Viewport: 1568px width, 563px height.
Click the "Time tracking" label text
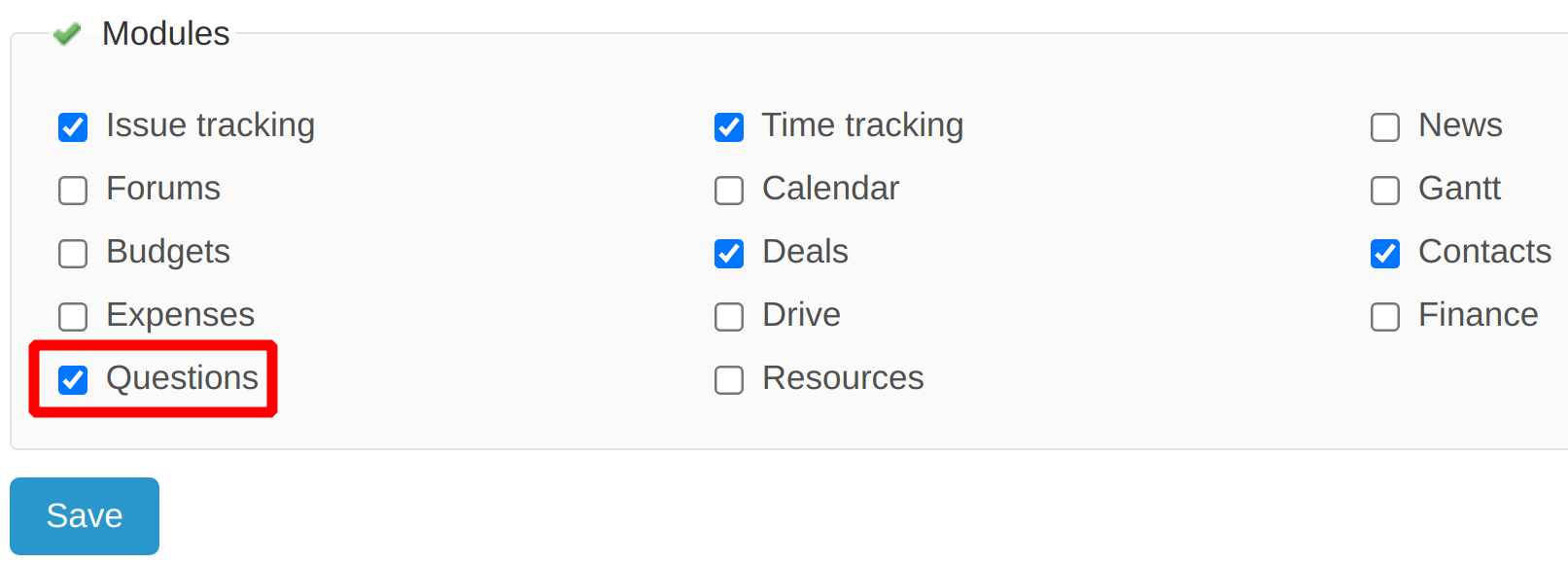862,125
